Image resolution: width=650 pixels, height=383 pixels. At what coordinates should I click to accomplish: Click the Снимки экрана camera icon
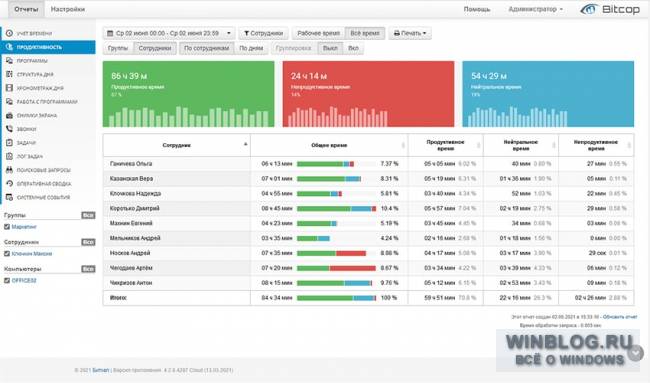[x=9, y=115]
